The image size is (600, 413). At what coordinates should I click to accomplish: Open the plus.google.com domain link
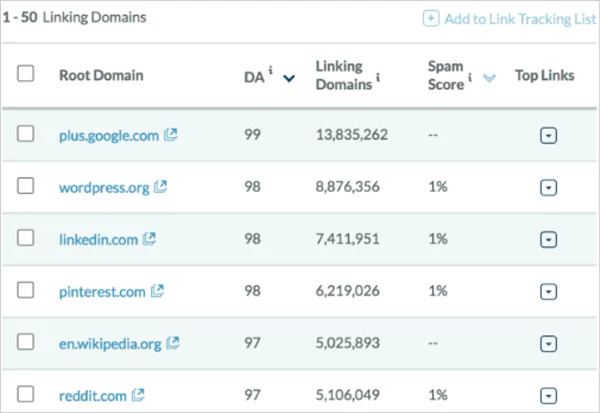[x=109, y=135]
